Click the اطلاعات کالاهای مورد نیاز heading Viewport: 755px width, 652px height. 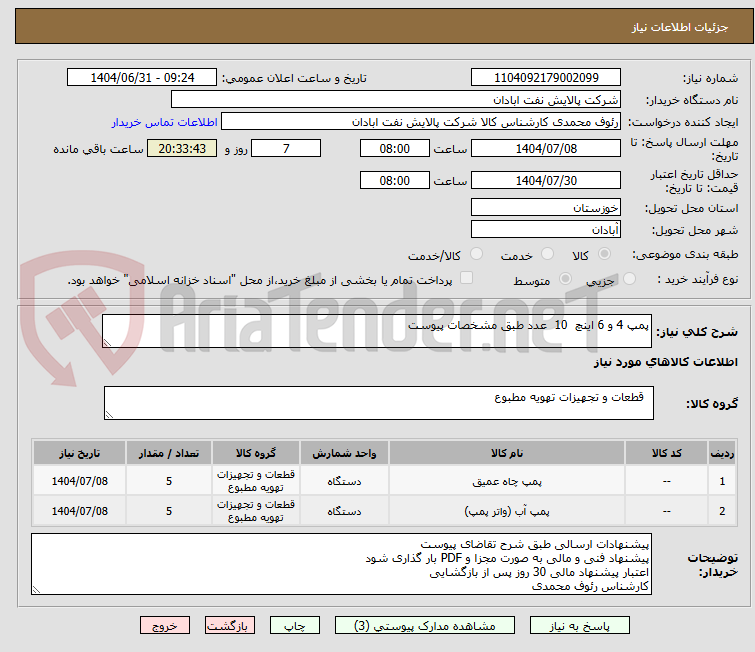pyautogui.click(x=665, y=362)
